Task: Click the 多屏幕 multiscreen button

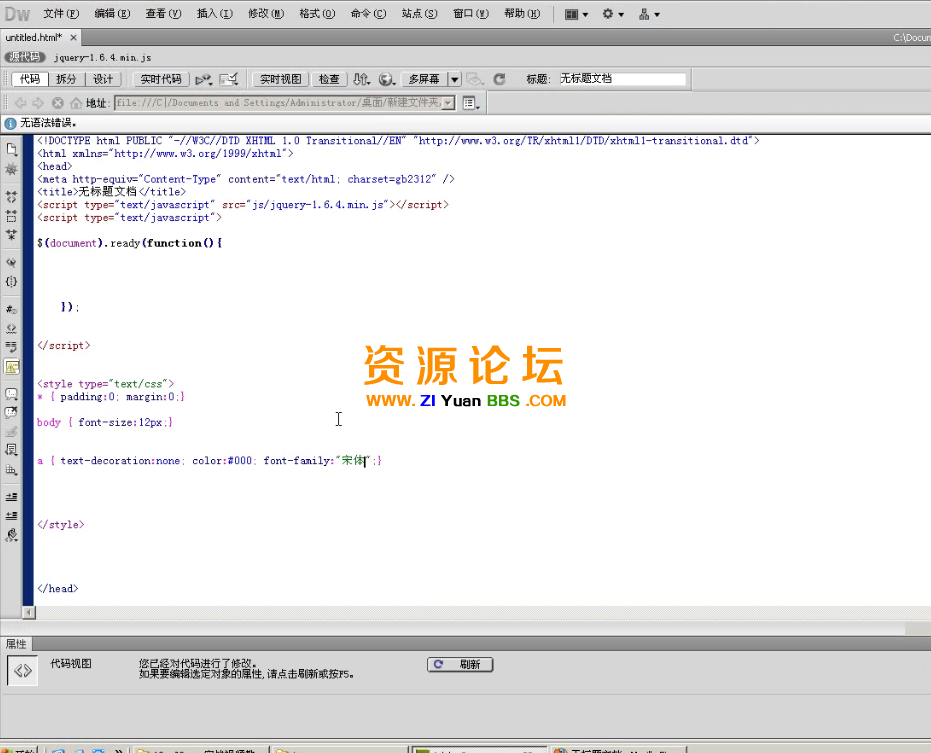Action: click(x=424, y=79)
